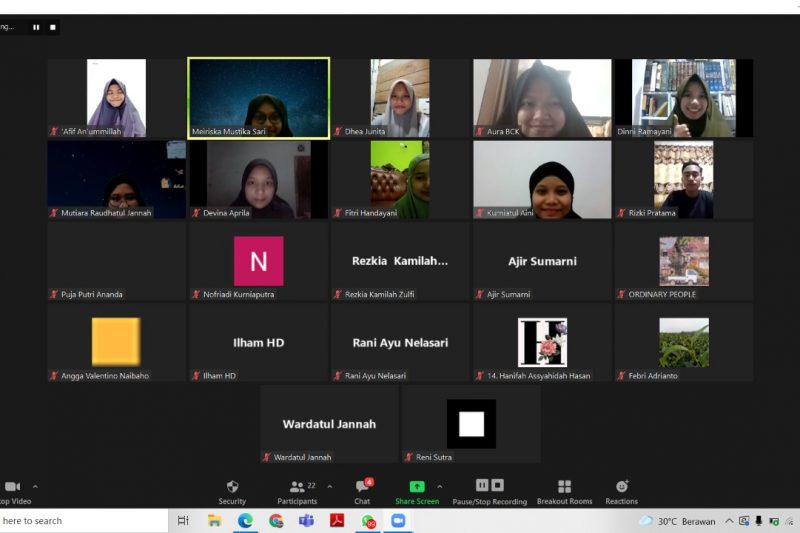Select the Ajir Sumarni participant tile

542,261
